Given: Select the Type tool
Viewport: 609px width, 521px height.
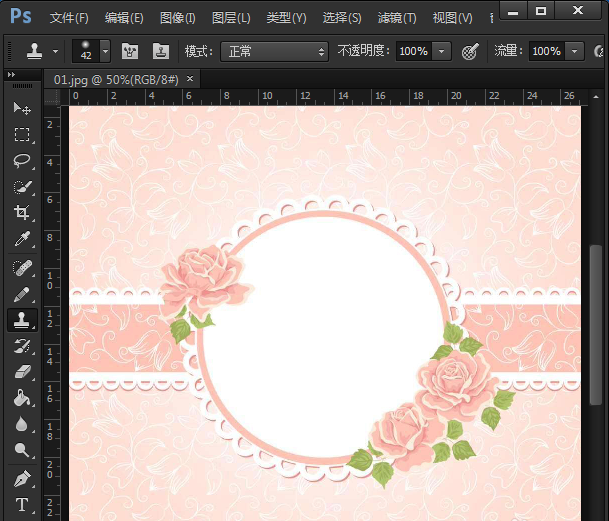Looking at the screenshot, I should coord(22,504).
